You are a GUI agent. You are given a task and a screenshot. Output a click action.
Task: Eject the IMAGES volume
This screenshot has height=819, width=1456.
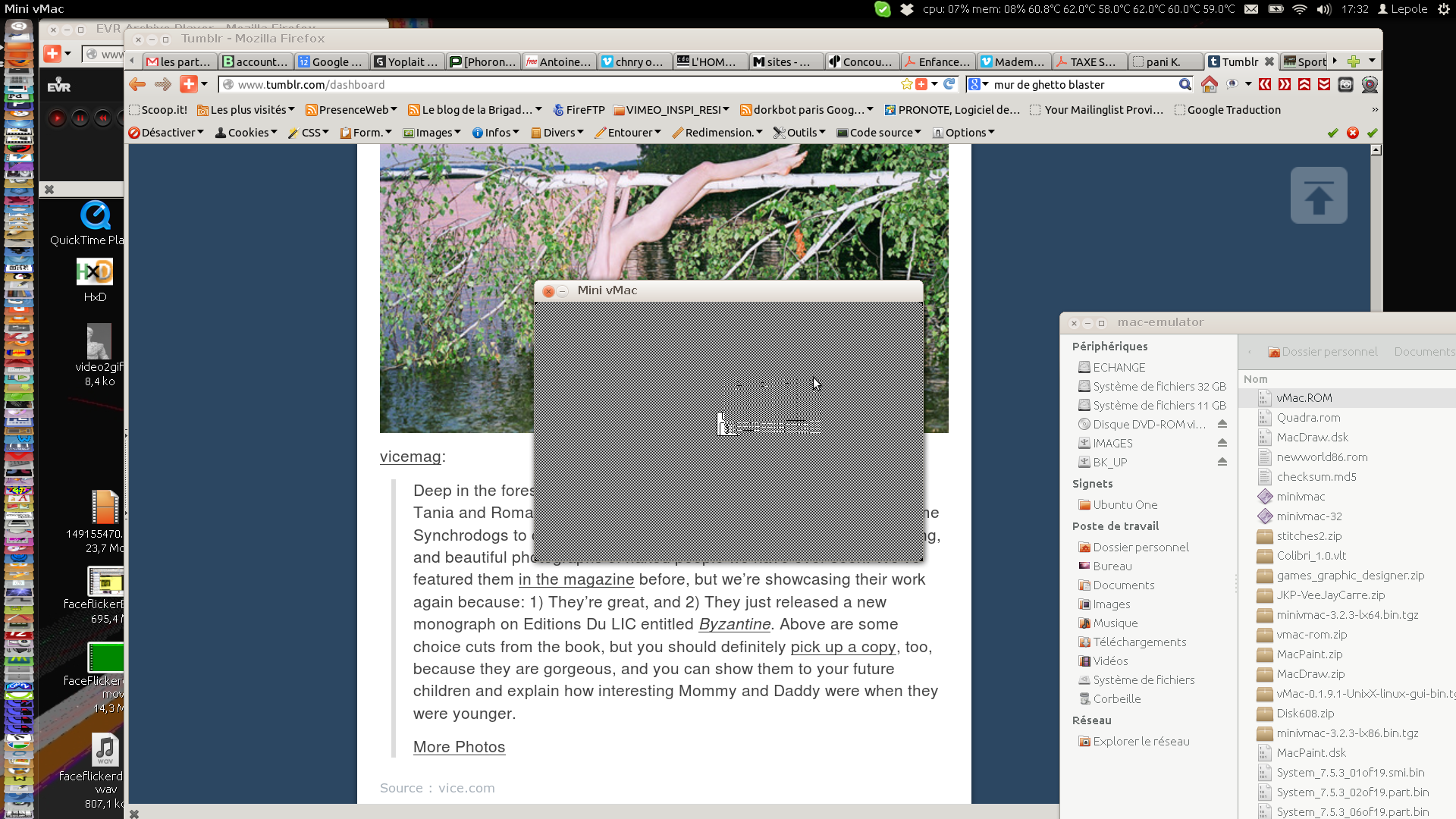click(x=1222, y=443)
